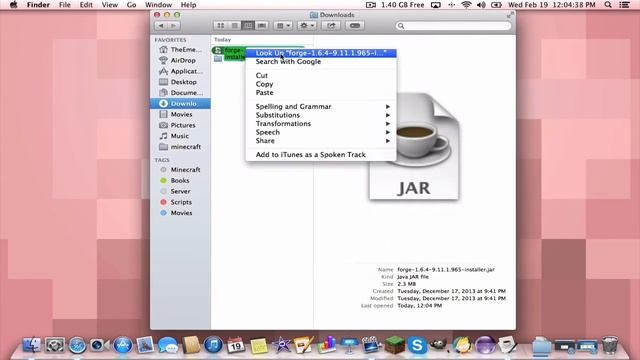
Task: Open minecraft folder in the sidebar
Action: (x=180, y=147)
